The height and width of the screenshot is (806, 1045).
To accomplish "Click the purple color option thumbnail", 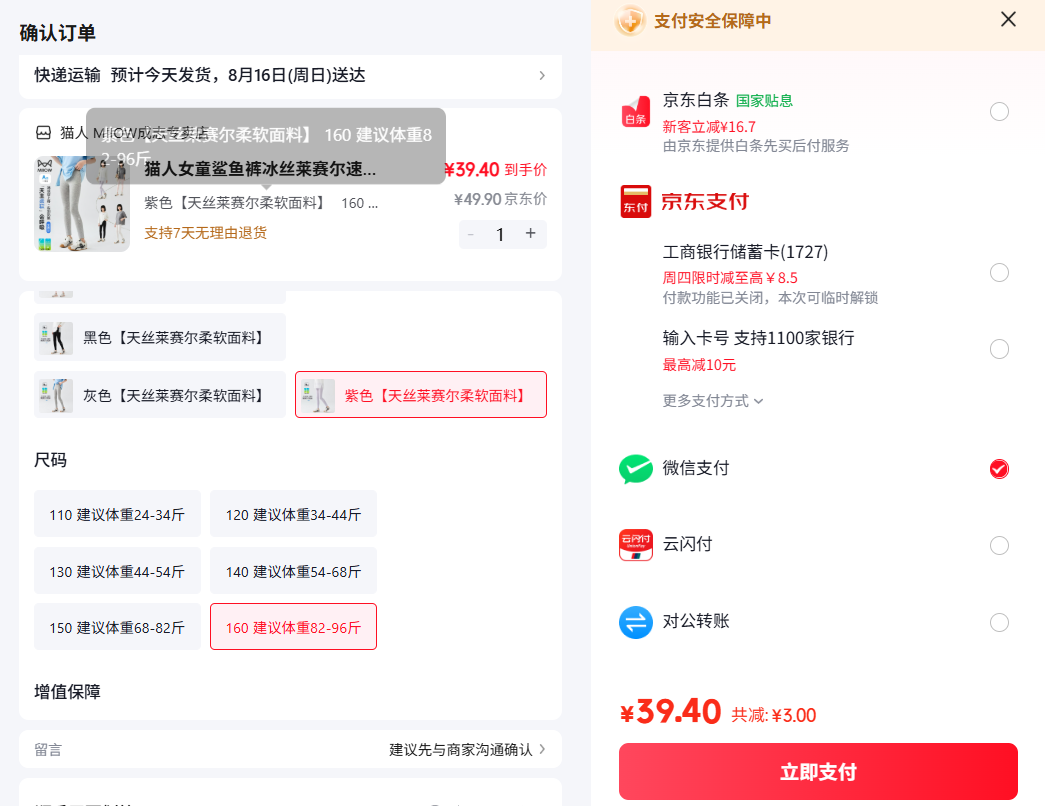I will coord(318,395).
